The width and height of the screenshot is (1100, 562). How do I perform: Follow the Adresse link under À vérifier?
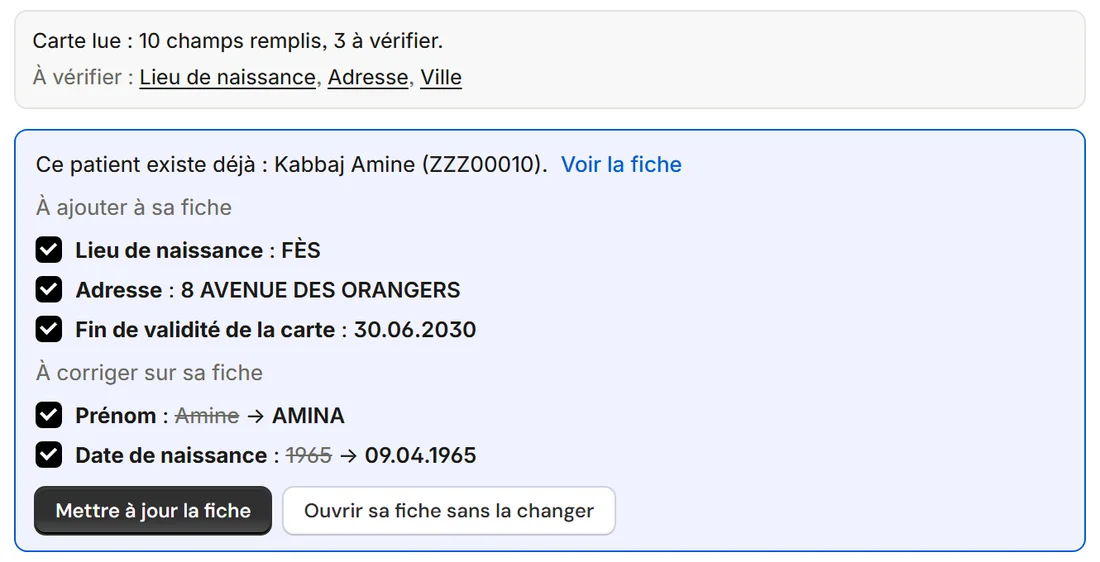click(x=368, y=77)
